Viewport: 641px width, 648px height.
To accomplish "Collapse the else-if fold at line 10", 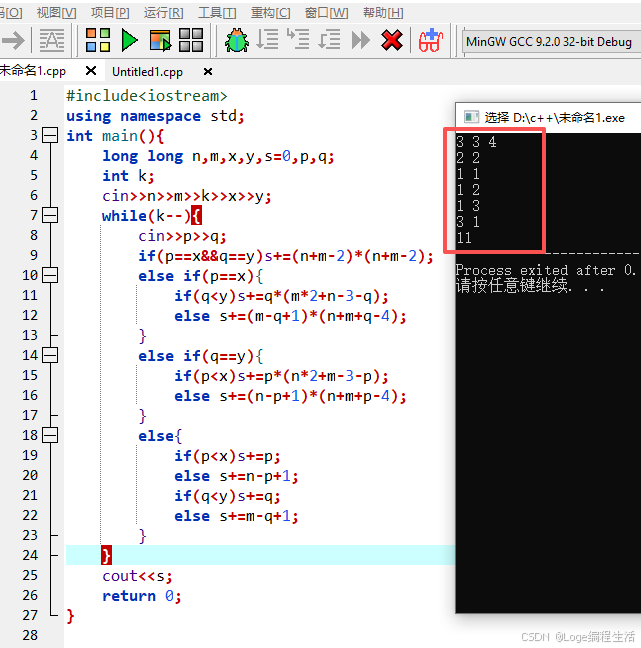I will click(50, 275).
